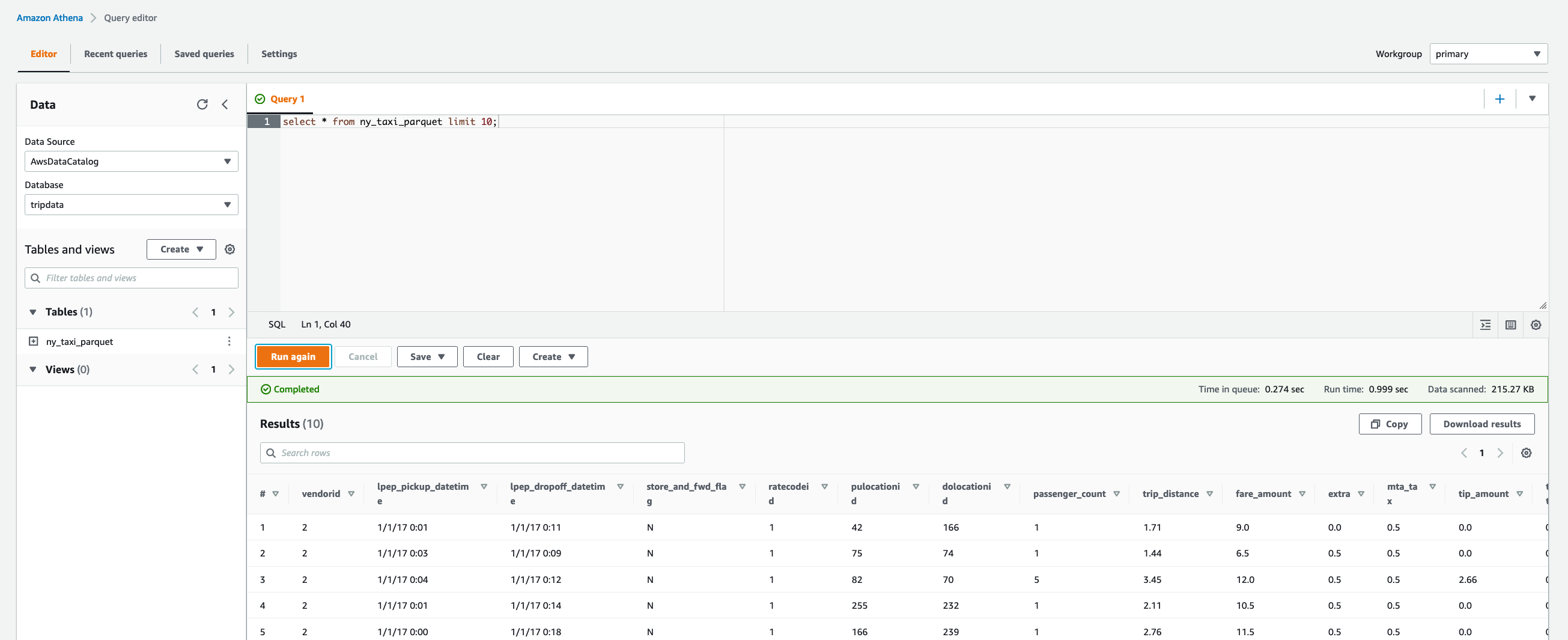Image resolution: width=1568 pixels, height=640 pixels.
Task: Sort by mta_tax column
Action: pyautogui.click(x=1433, y=486)
